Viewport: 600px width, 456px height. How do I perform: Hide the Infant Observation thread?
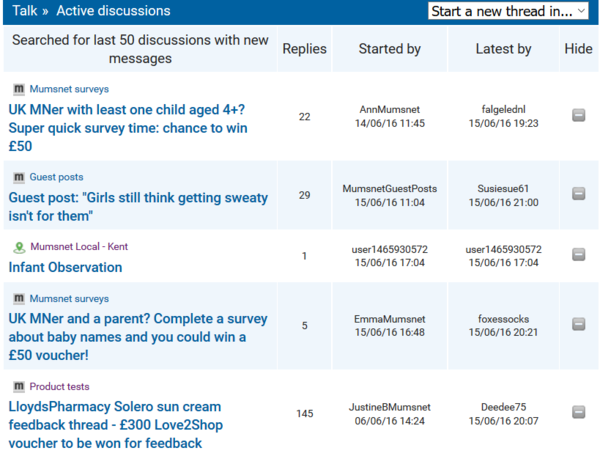[578, 254]
